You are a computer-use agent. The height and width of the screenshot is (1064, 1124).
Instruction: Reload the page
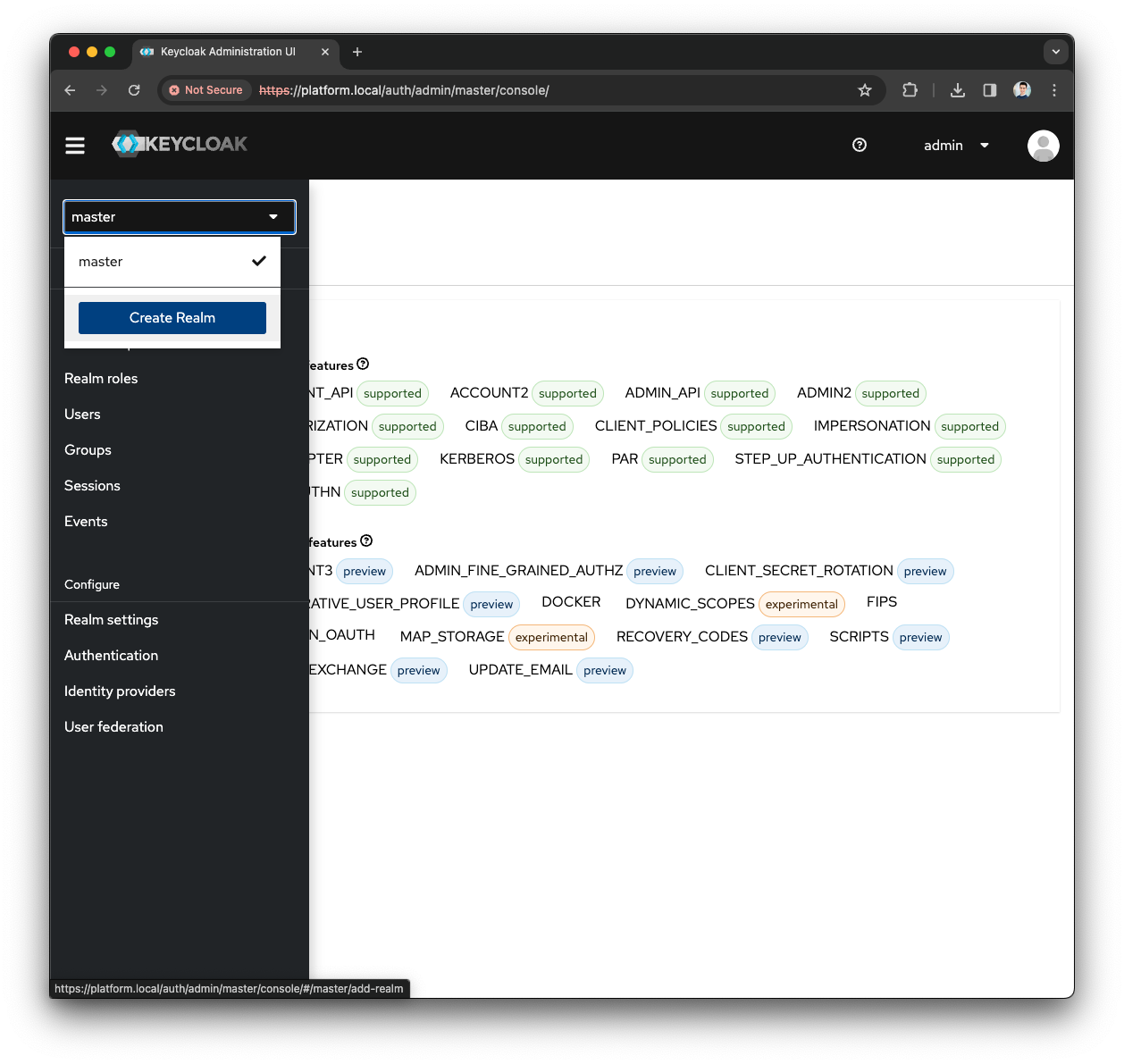134,90
